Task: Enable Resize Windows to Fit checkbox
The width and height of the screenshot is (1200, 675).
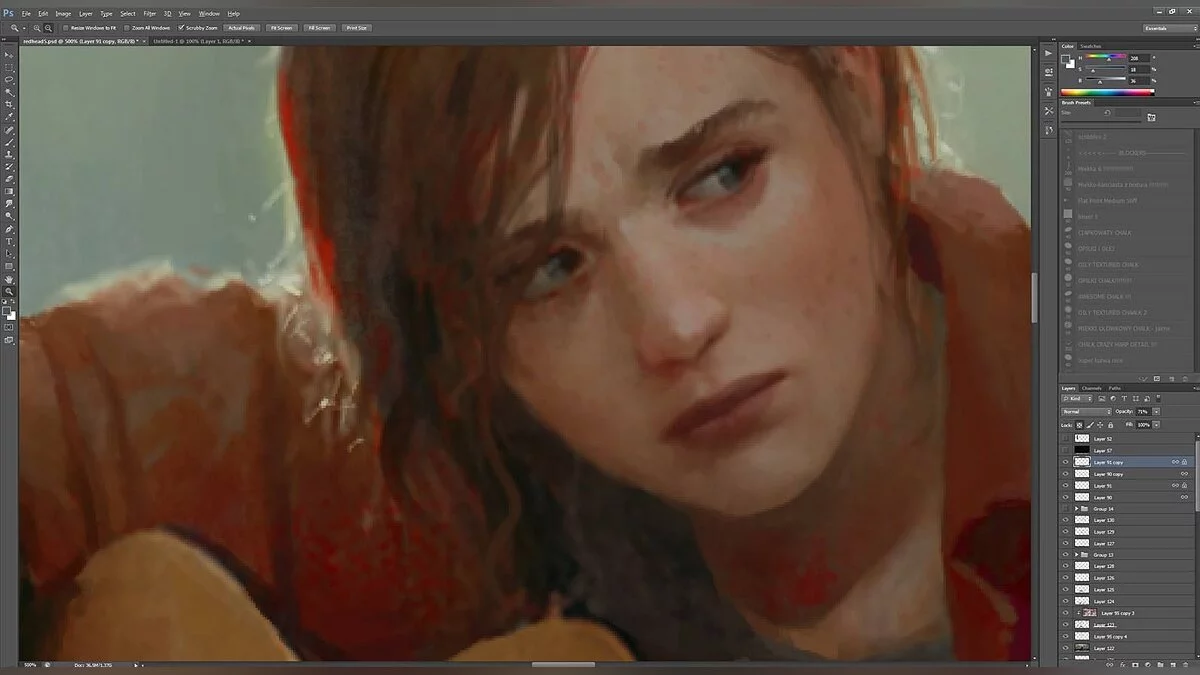Action: click(66, 28)
